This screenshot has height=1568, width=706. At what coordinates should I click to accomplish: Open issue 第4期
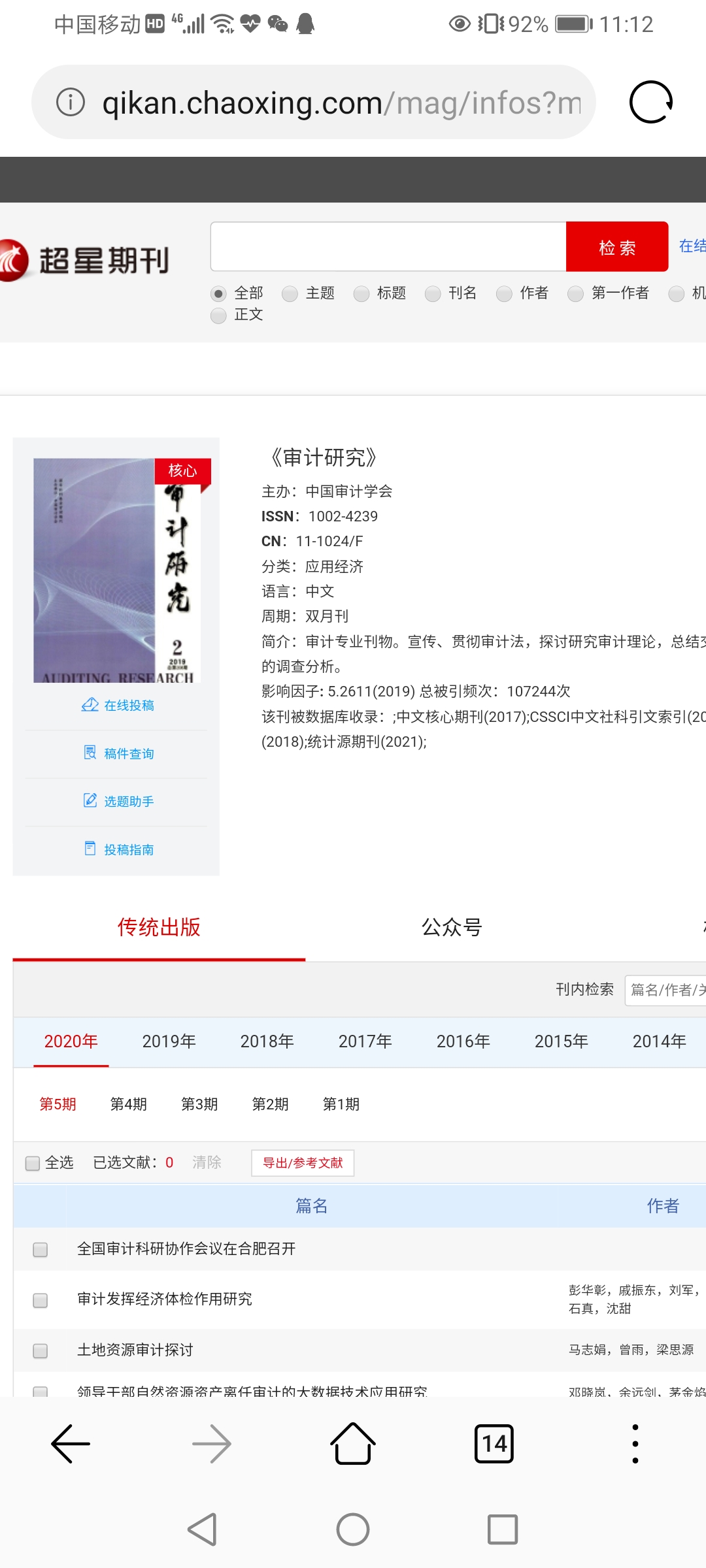128,1104
